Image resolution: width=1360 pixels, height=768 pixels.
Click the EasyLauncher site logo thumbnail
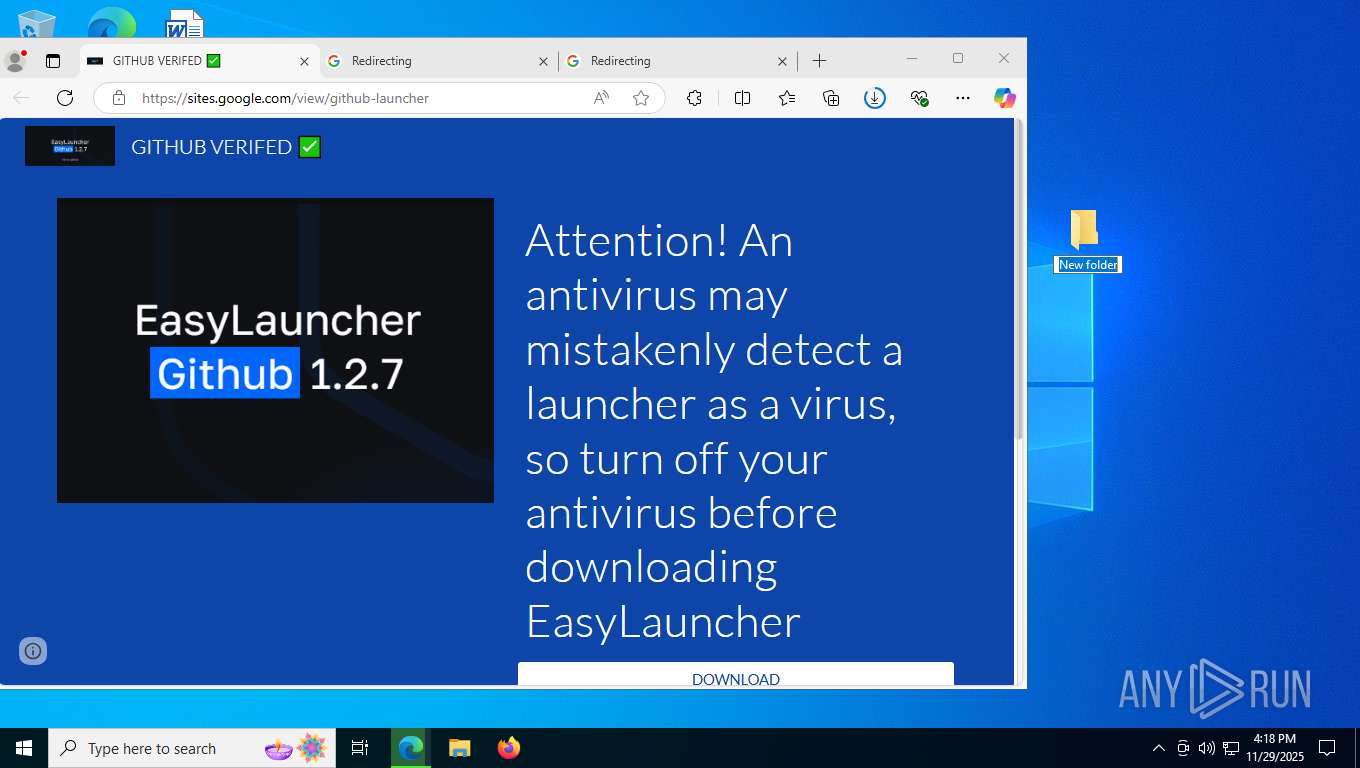(x=70, y=146)
